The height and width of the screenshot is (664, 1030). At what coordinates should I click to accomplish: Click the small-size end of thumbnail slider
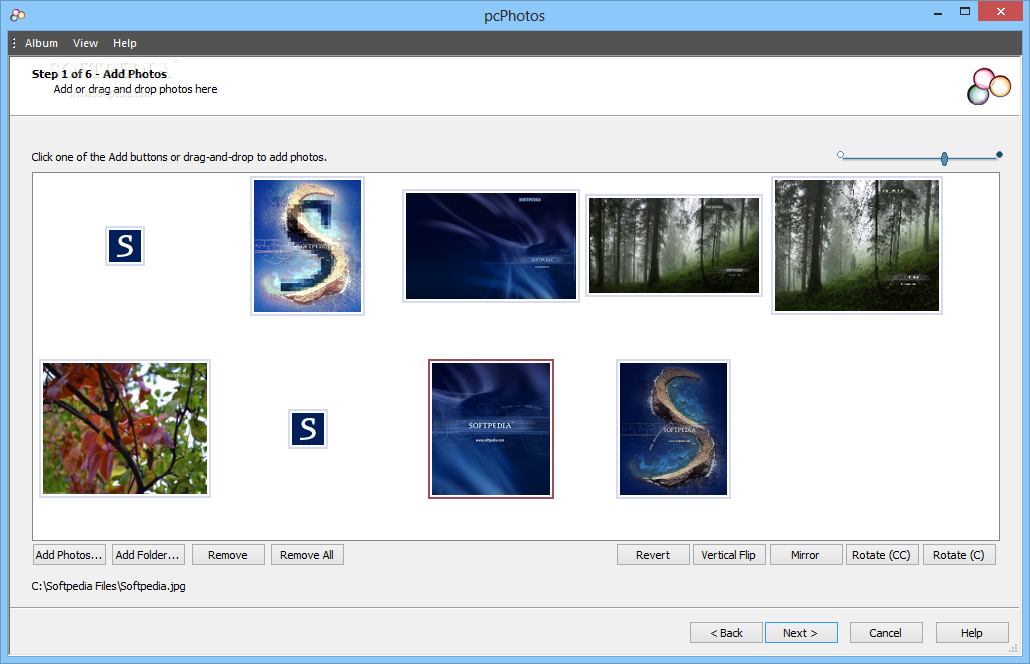click(x=840, y=155)
